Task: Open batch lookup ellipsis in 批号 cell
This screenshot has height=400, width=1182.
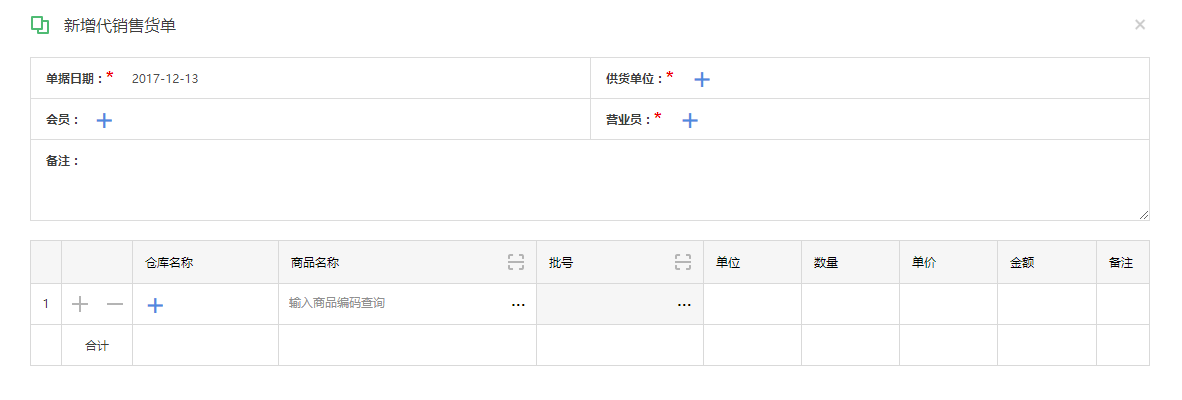Action: (x=684, y=305)
